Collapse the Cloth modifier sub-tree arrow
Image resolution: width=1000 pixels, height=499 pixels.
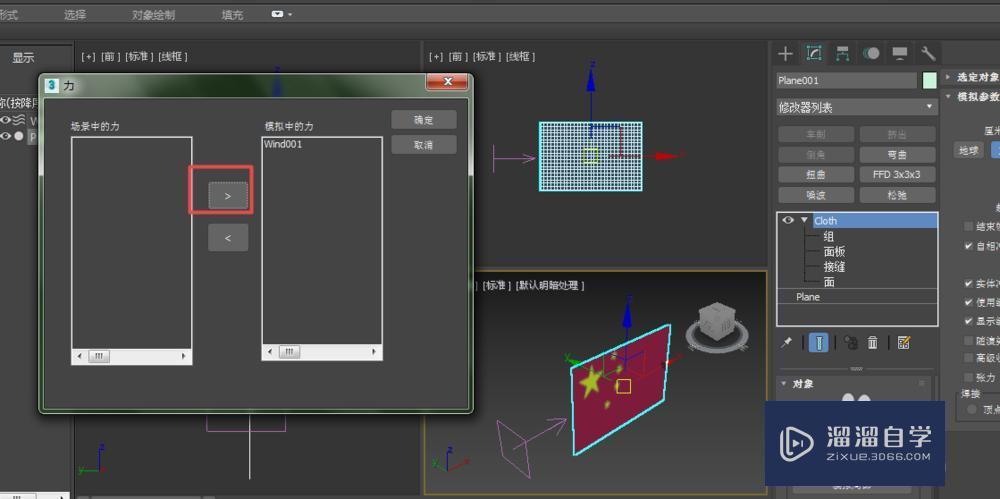pos(804,220)
